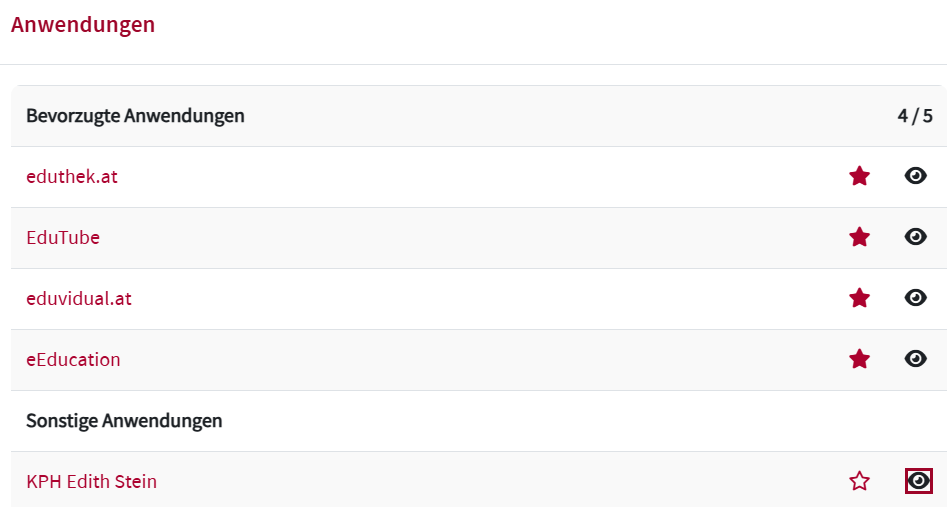
Task: Toggle visibility of KPH Edith Stein
Action: (x=918, y=482)
